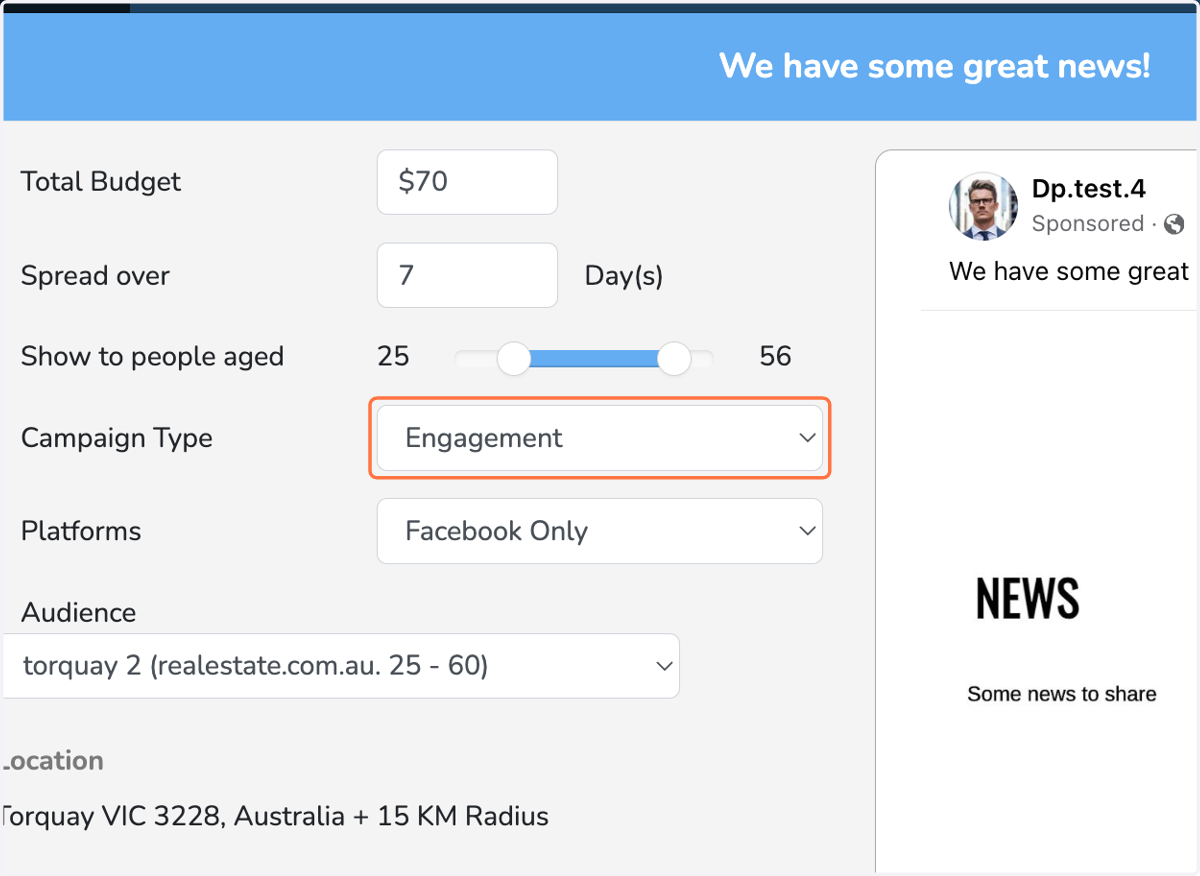Click the 'Total Budget' label
Screen dimensions: 1200x876
[101, 182]
